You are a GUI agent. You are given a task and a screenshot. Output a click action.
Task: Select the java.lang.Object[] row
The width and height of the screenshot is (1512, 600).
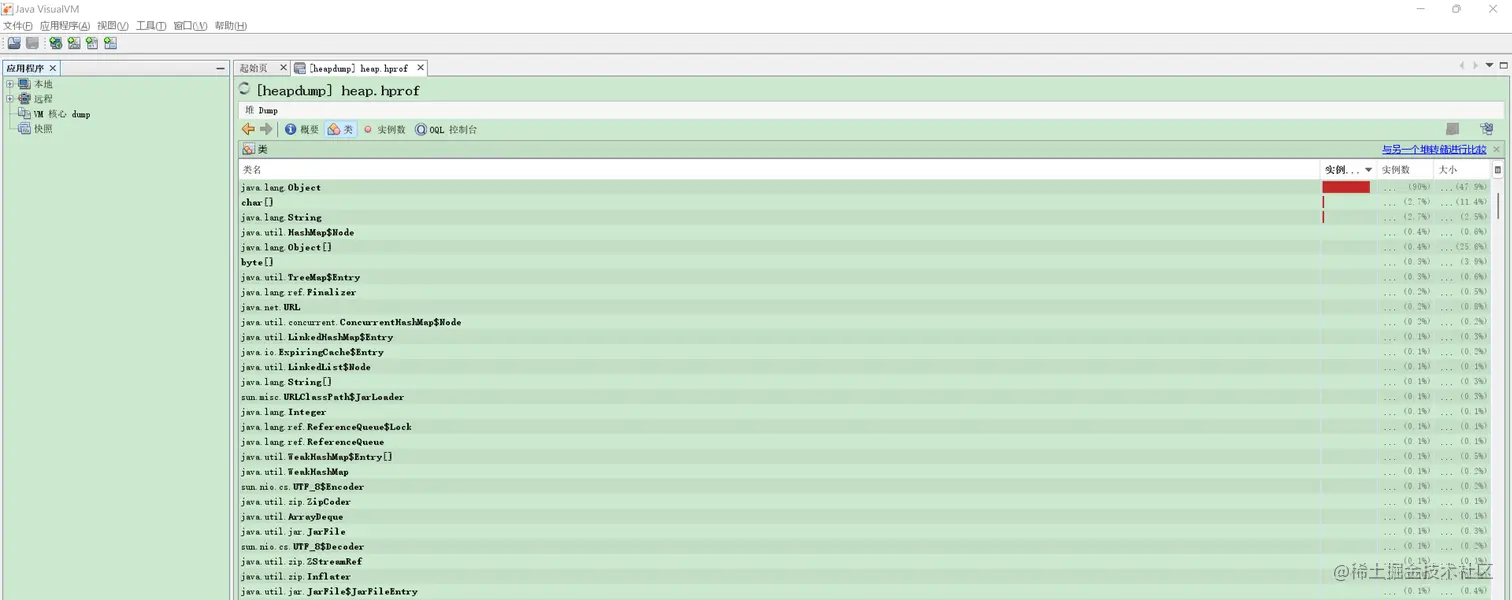(865, 247)
